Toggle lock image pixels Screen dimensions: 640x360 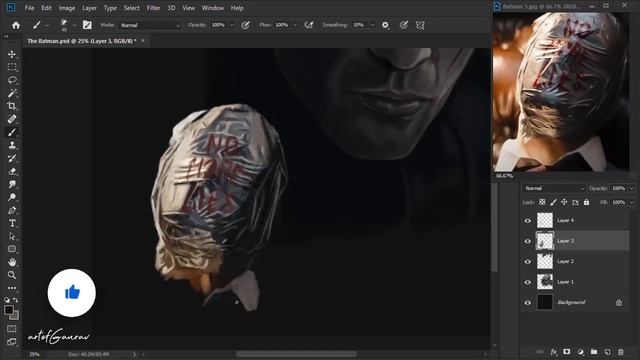click(x=553, y=202)
